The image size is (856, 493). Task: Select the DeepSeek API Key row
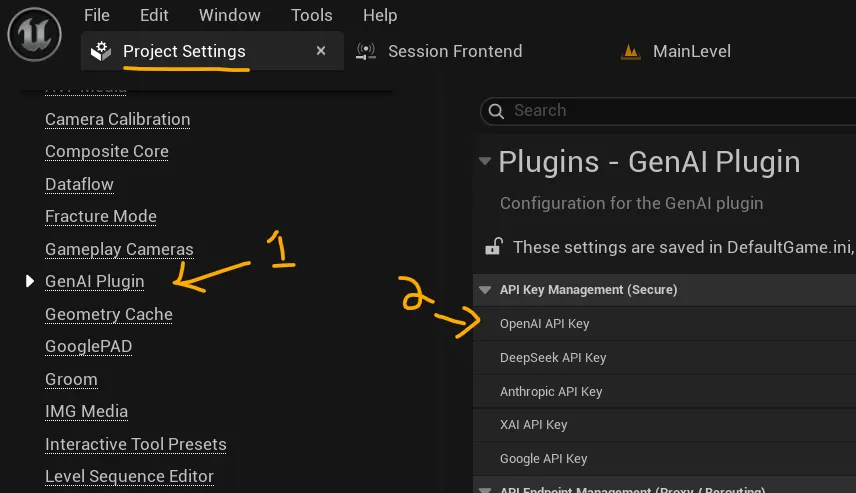[x=664, y=358]
